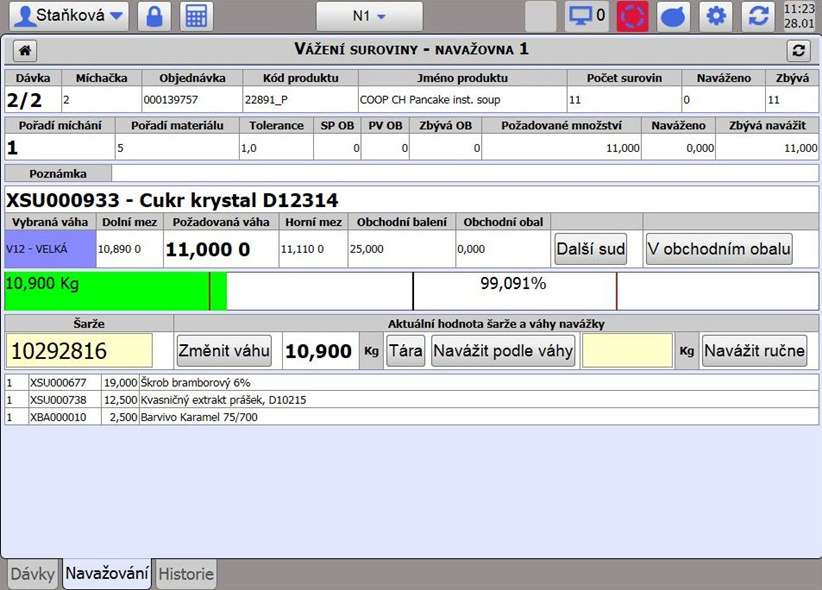Open the Historie tab
Image resolution: width=822 pixels, height=590 pixels.
point(186,574)
